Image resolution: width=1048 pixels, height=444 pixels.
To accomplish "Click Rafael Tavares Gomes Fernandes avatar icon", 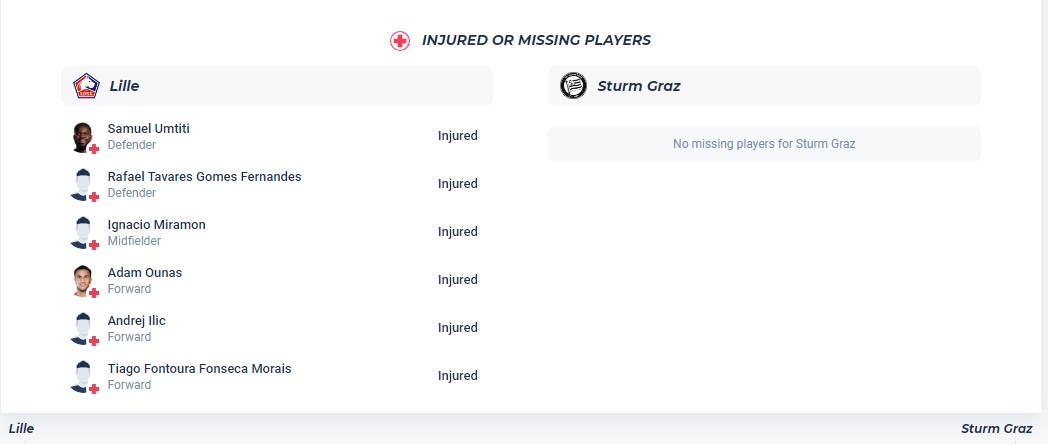I will click(83, 184).
